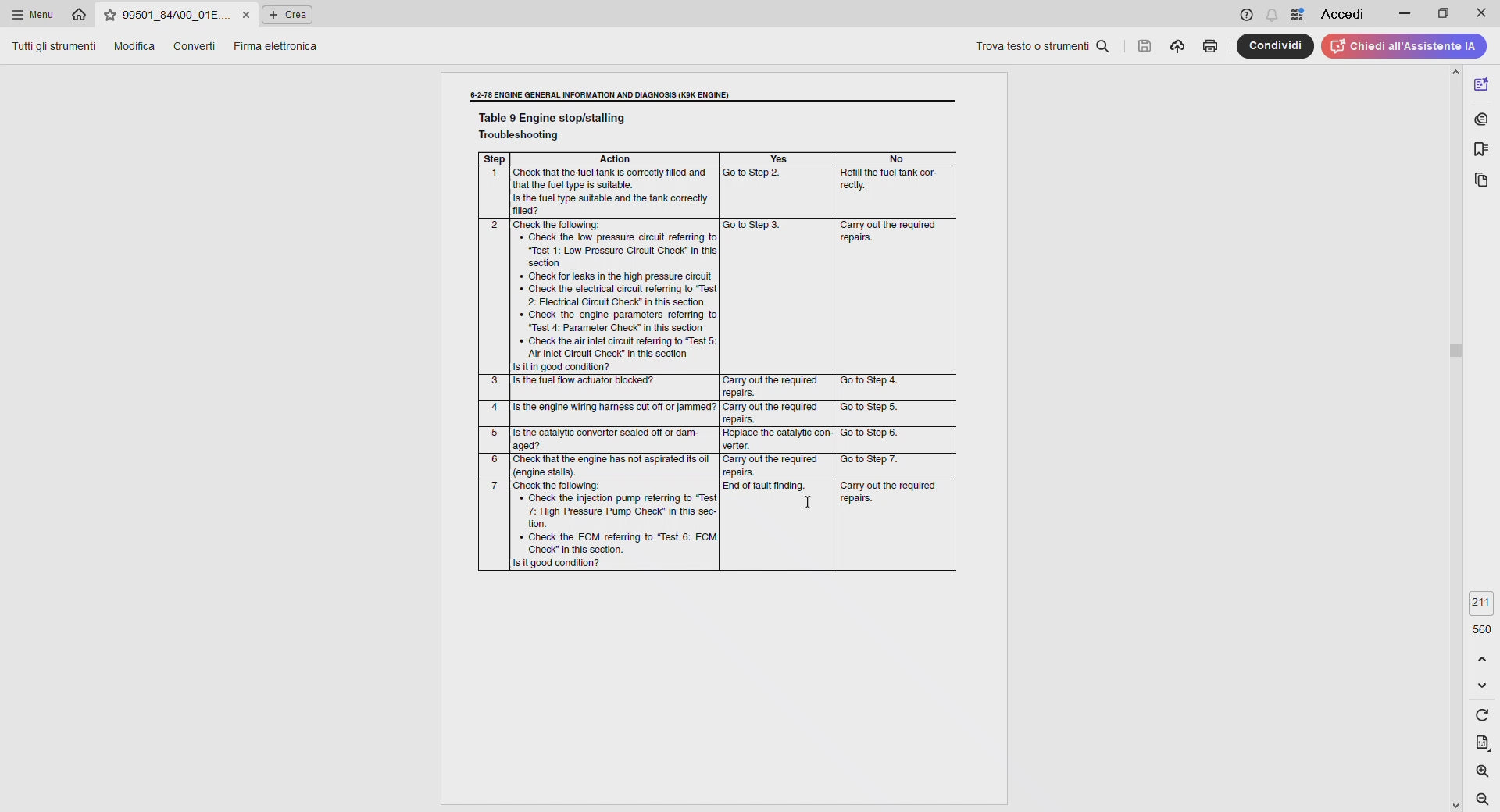Click the Crea new tab button
This screenshot has height=812, width=1500.
[287, 15]
